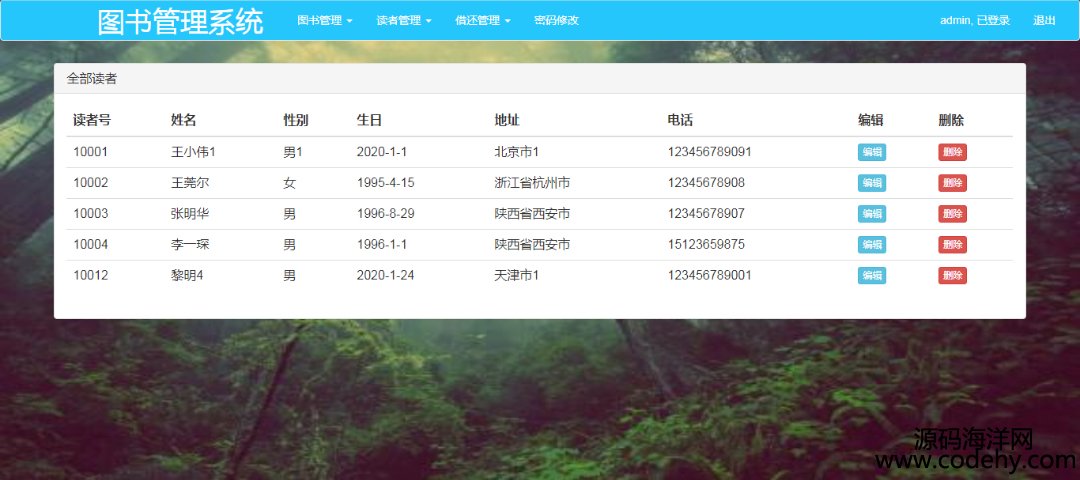
Task: Click the name 王小伟1
Action: pyautogui.click(x=193, y=152)
